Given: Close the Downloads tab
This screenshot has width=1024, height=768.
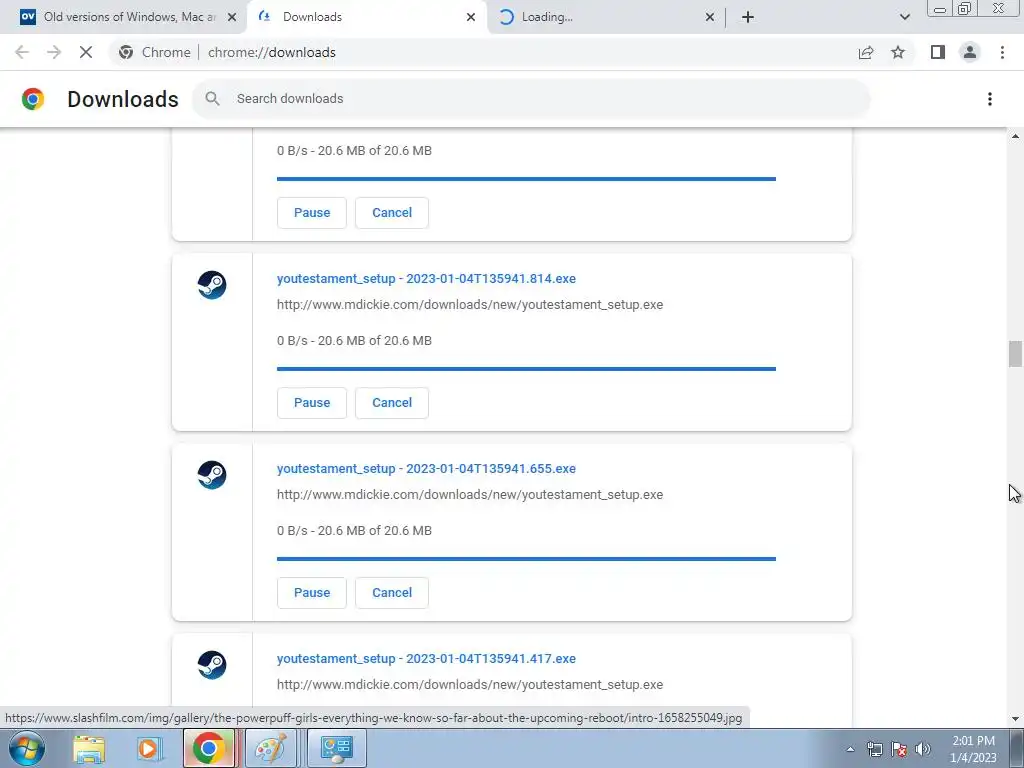Looking at the screenshot, I should 471,17.
